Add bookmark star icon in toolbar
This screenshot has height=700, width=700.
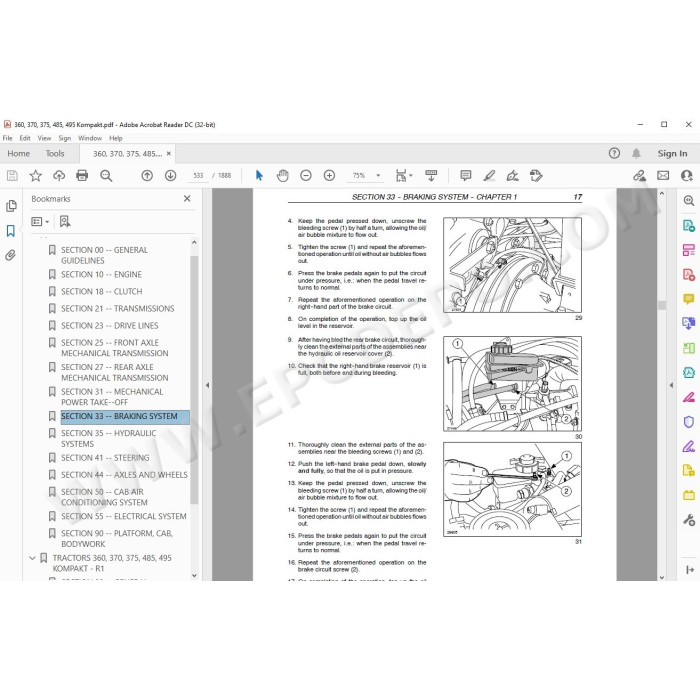click(35, 175)
